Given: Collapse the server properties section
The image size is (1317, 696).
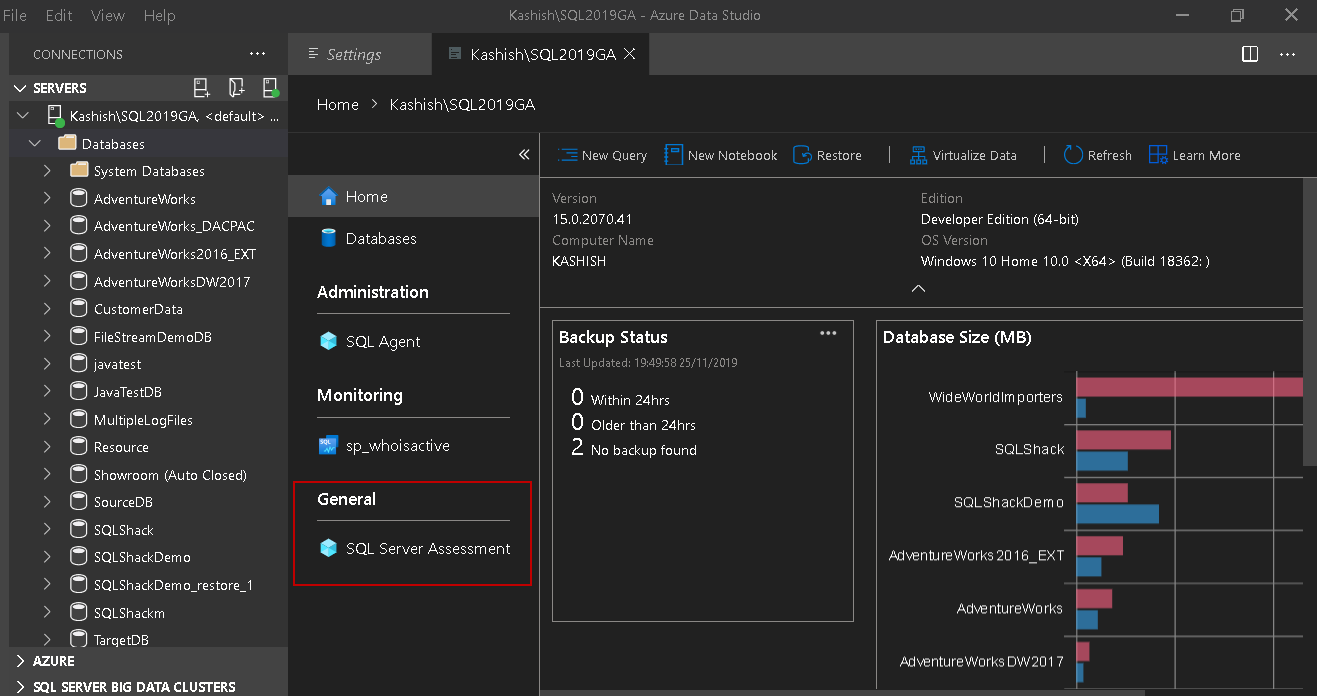Looking at the screenshot, I should click(918, 288).
